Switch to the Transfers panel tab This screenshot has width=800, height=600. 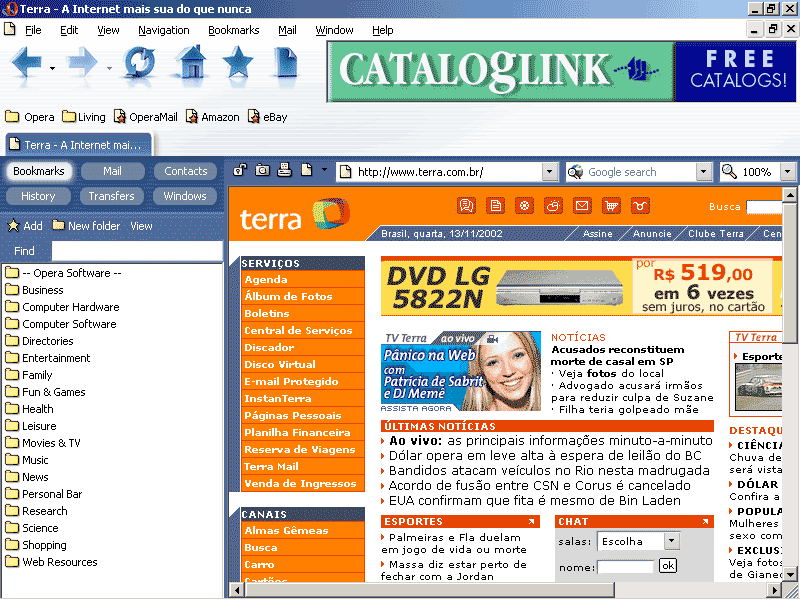(x=111, y=196)
